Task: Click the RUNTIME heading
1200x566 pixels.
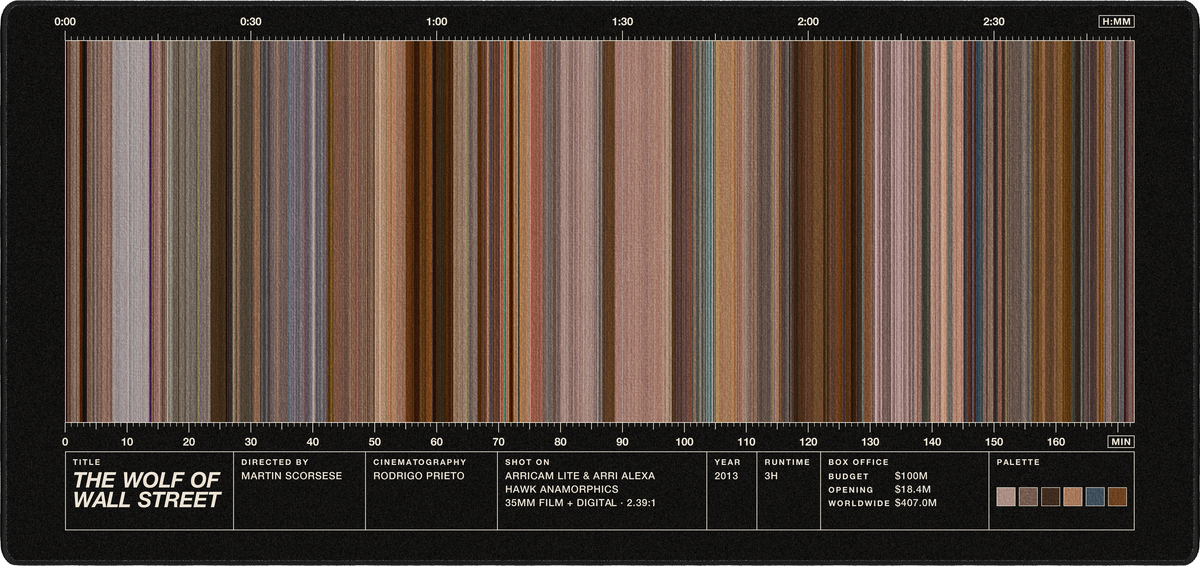Action: click(x=787, y=462)
